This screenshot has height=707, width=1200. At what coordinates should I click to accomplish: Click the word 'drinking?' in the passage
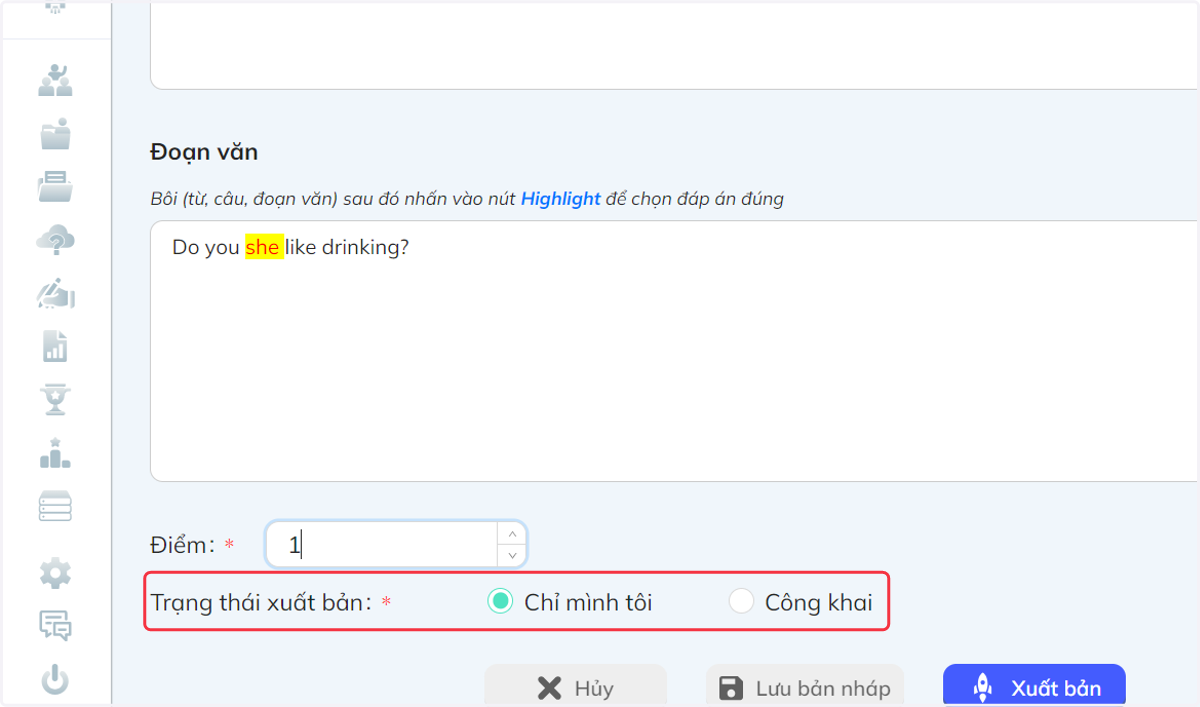click(x=365, y=247)
